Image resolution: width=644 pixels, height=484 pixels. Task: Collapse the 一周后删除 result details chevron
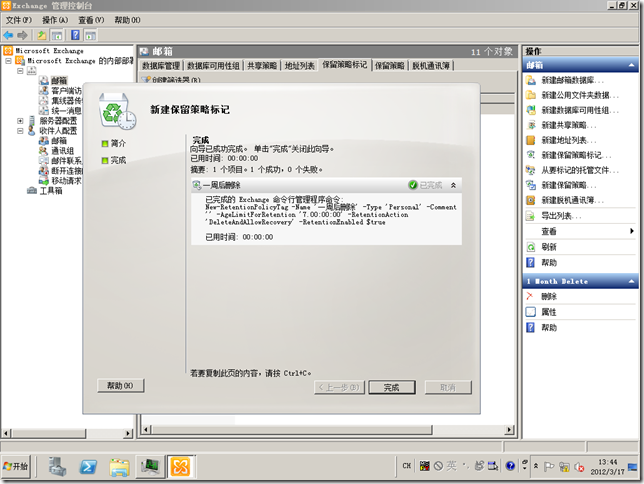[x=453, y=185]
